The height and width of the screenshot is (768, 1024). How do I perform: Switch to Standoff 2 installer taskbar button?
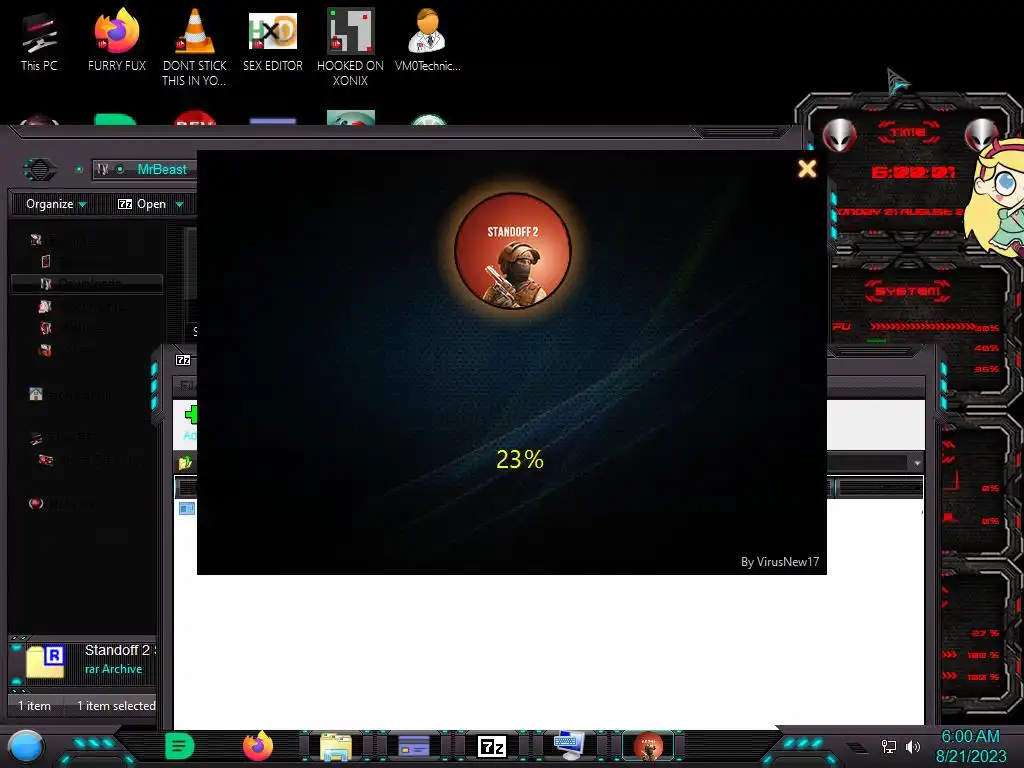click(648, 746)
